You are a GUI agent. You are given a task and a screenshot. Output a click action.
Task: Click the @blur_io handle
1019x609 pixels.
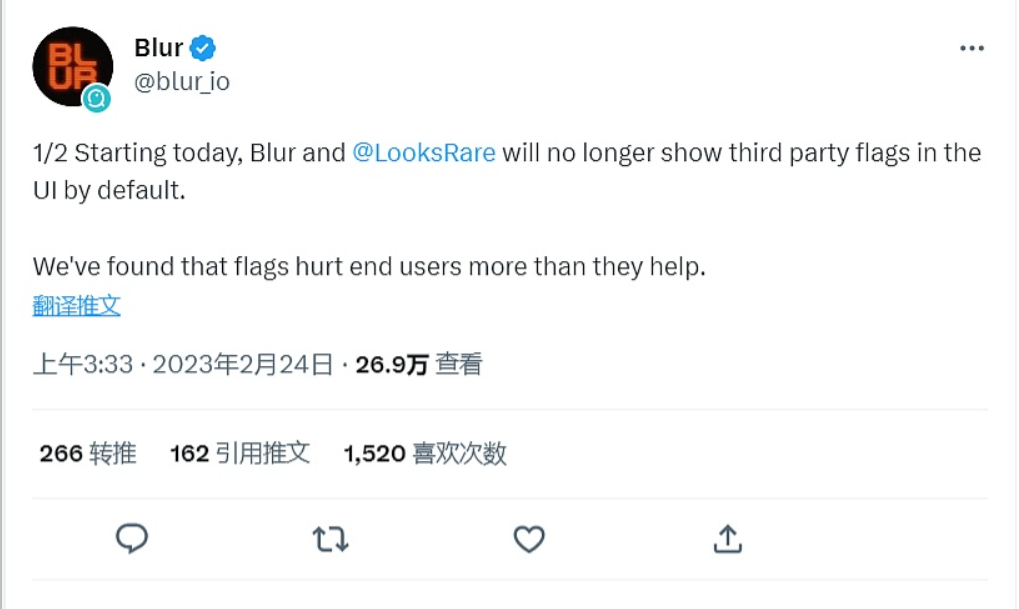[x=181, y=82]
